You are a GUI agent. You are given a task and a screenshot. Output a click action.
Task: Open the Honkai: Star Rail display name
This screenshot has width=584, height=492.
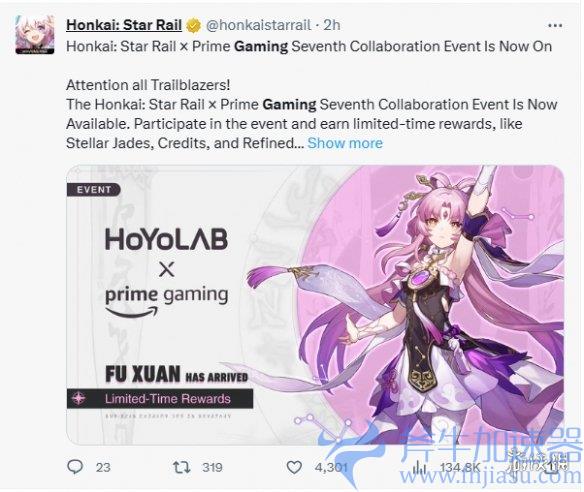coord(124,25)
